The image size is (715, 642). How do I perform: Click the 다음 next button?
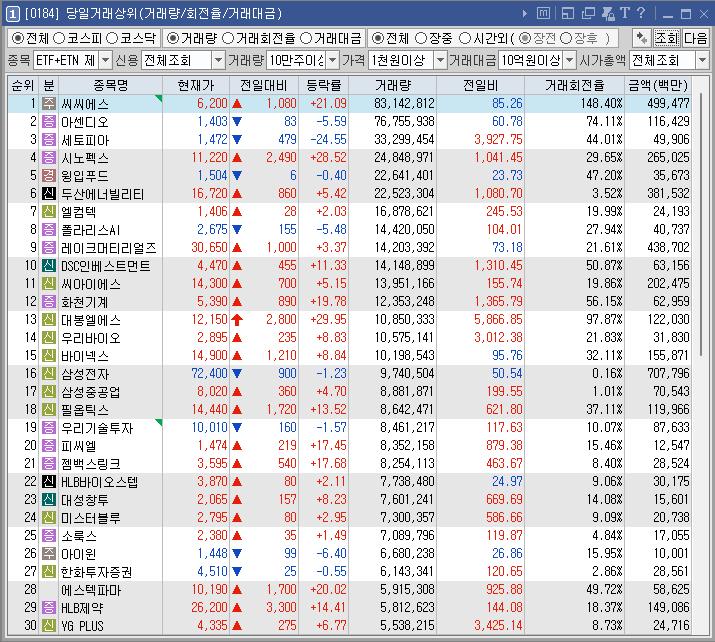tap(695, 38)
